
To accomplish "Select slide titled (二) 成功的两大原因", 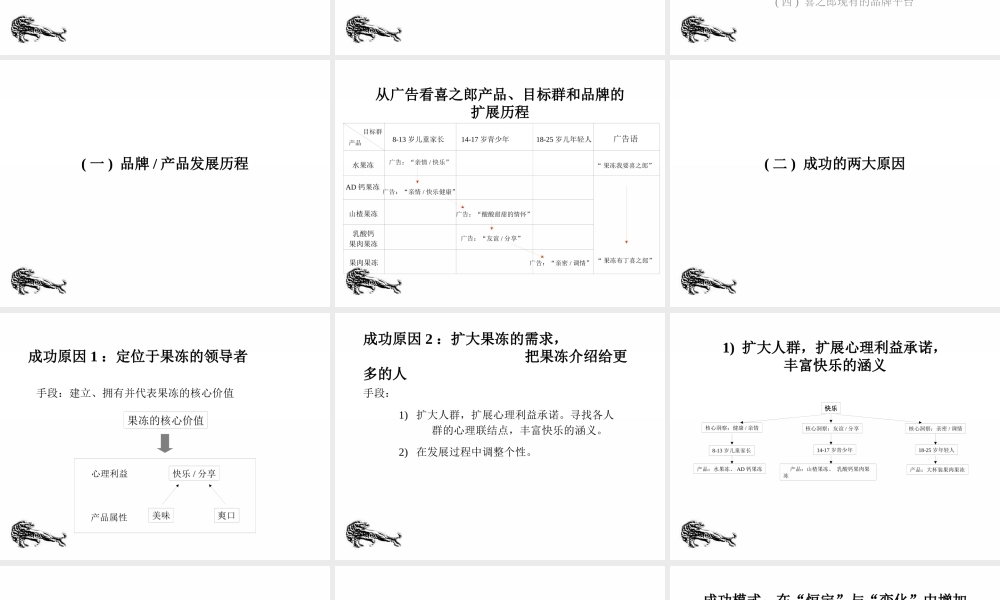I will (834, 184).
